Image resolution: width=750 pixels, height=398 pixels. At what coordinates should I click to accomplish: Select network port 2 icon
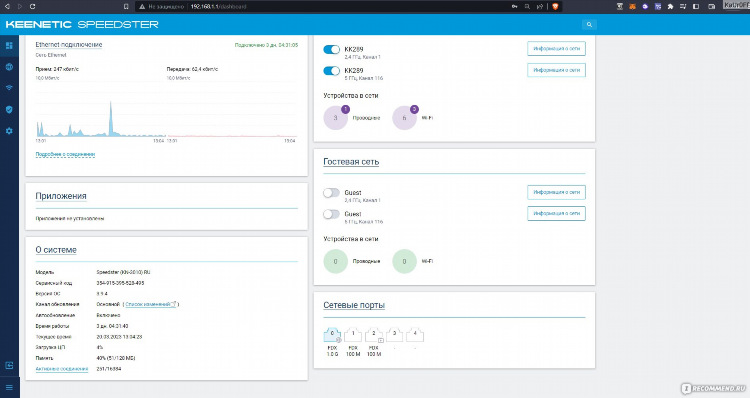pos(374,335)
